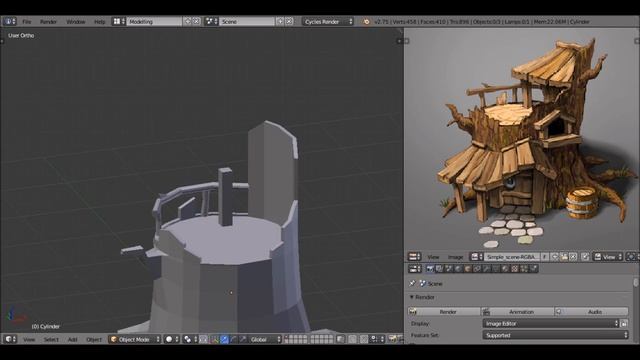Switch to the Render properties tab
This screenshot has width=640, height=360.
click(430, 269)
